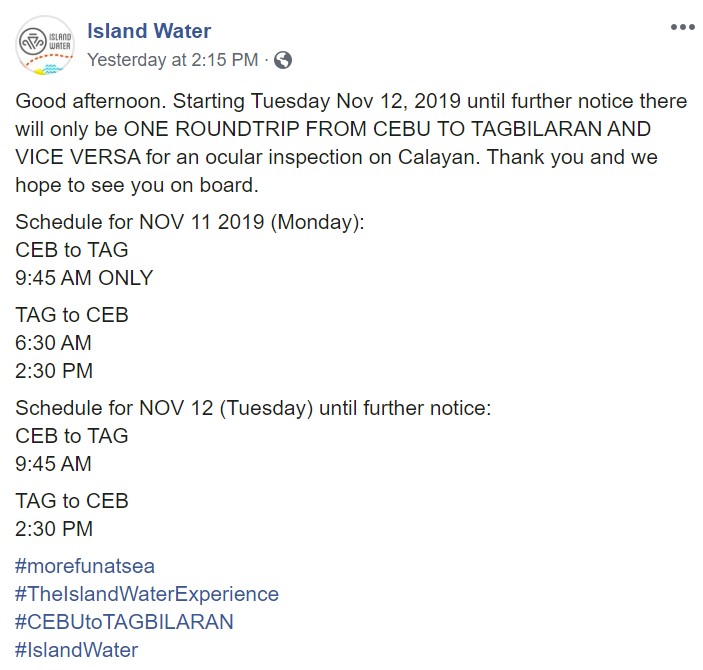The height and width of the screenshot is (670, 703).
Task: Open the three-dot post options menu
Action: pyautogui.click(x=682, y=27)
